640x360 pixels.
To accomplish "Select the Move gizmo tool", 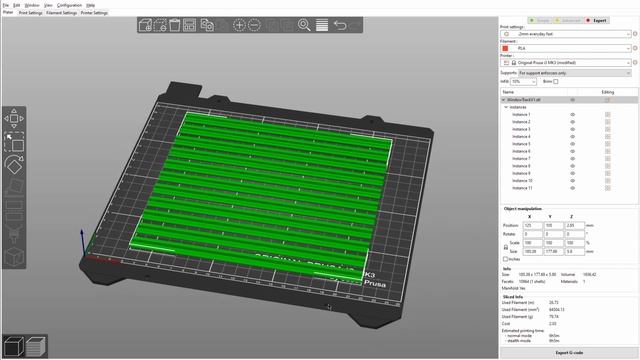I will (x=14, y=118).
